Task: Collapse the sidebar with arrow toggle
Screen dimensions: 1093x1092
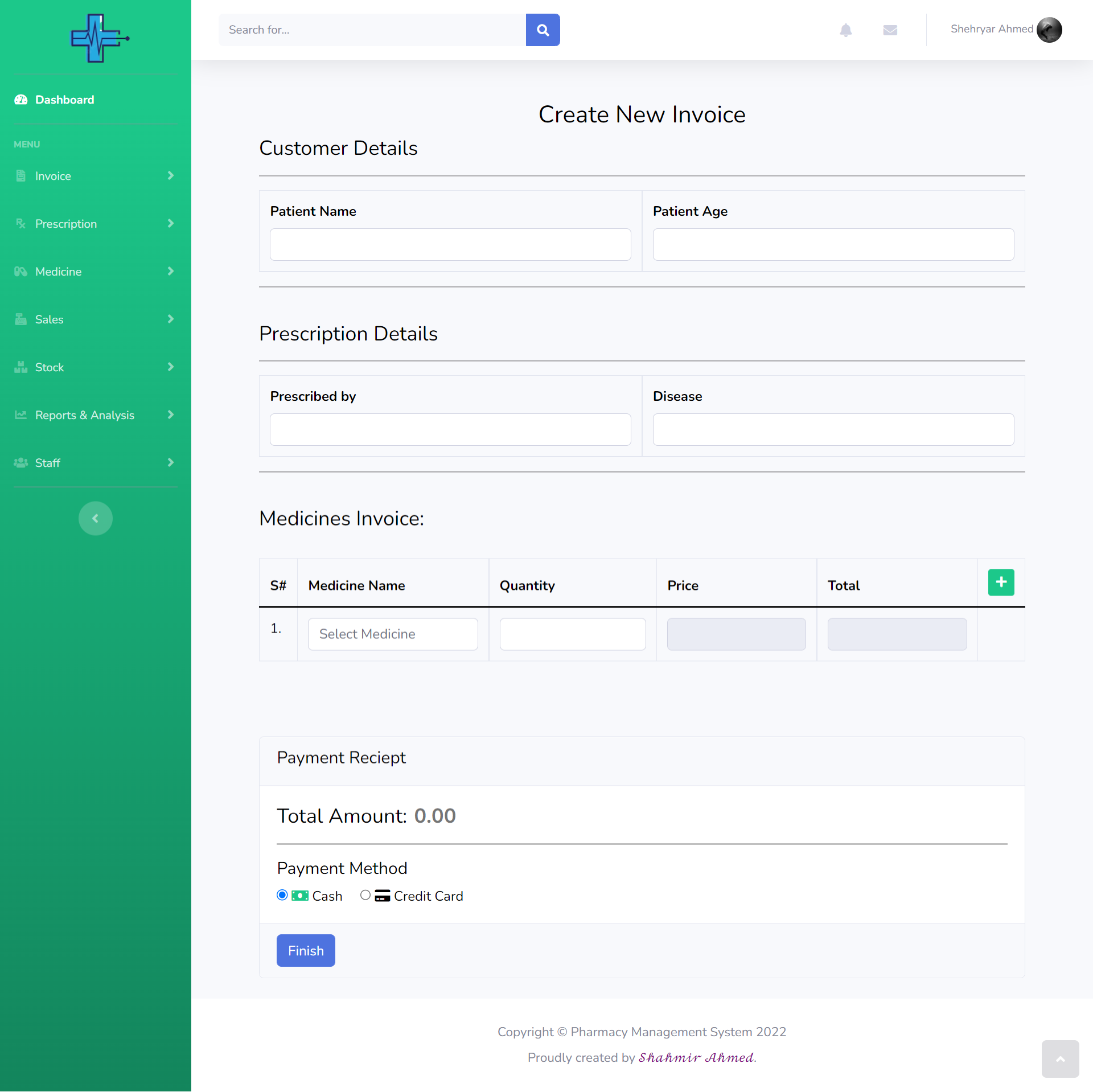Action: [x=96, y=518]
